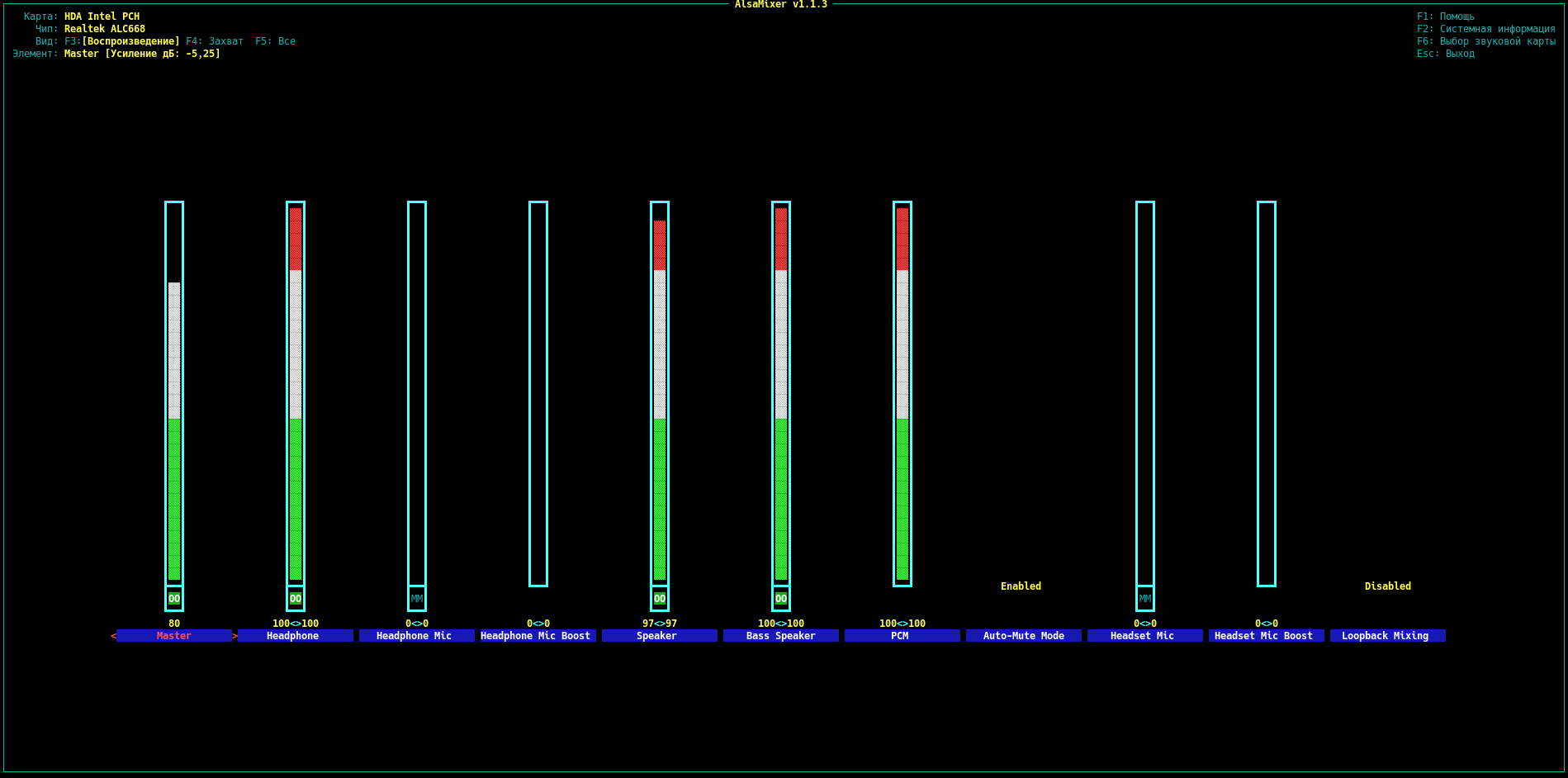Adjust the PCM volume bar

click(x=902, y=394)
